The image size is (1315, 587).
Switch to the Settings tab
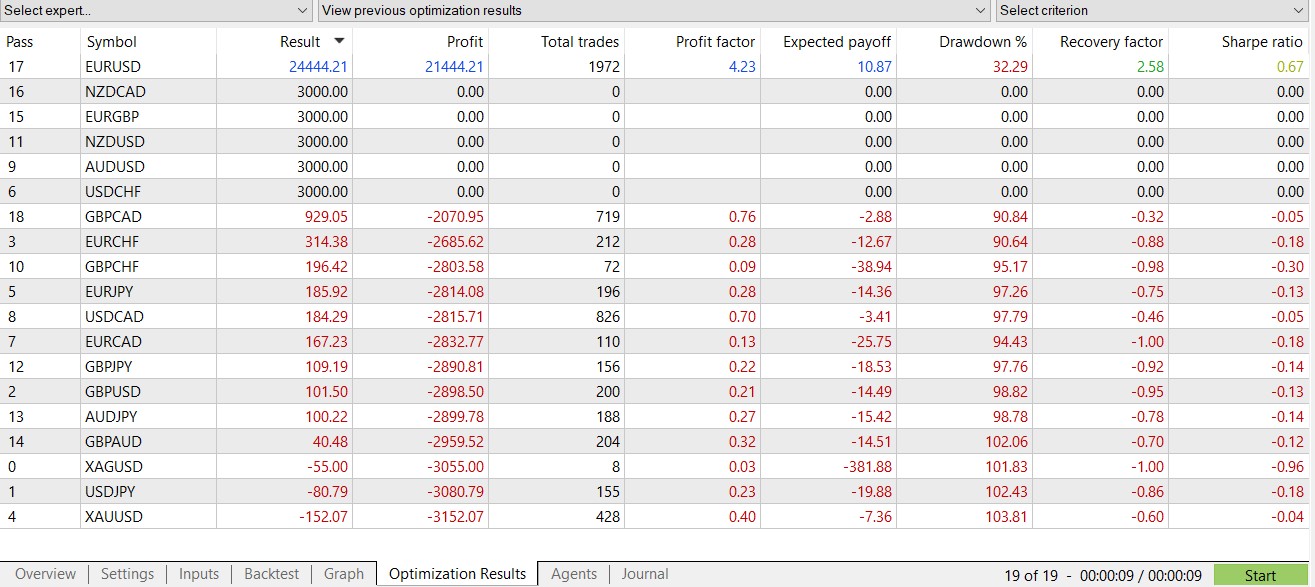(x=128, y=574)
